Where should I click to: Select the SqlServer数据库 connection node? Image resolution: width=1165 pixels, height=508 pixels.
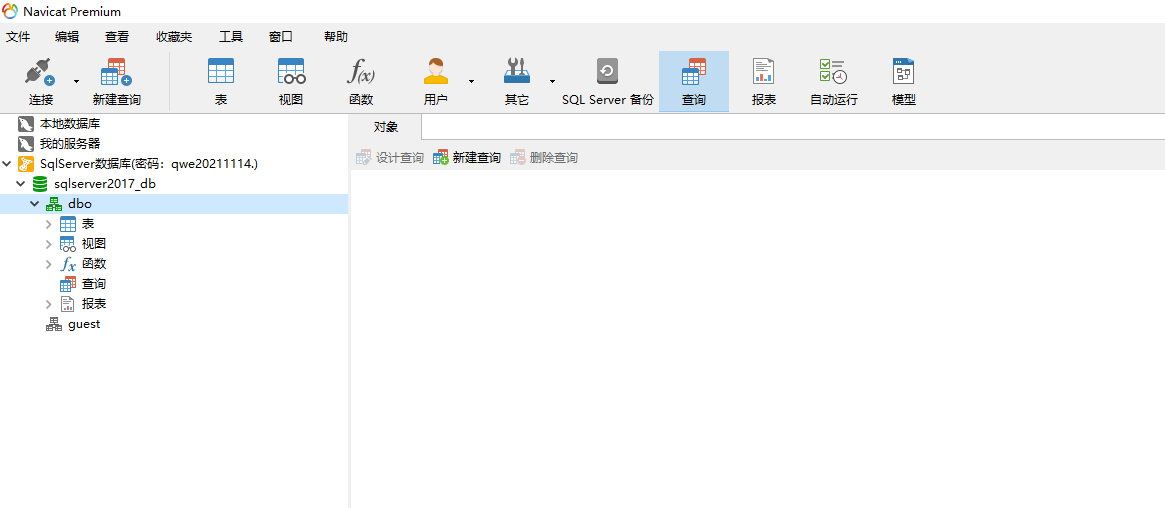click(x=149, y=163)
